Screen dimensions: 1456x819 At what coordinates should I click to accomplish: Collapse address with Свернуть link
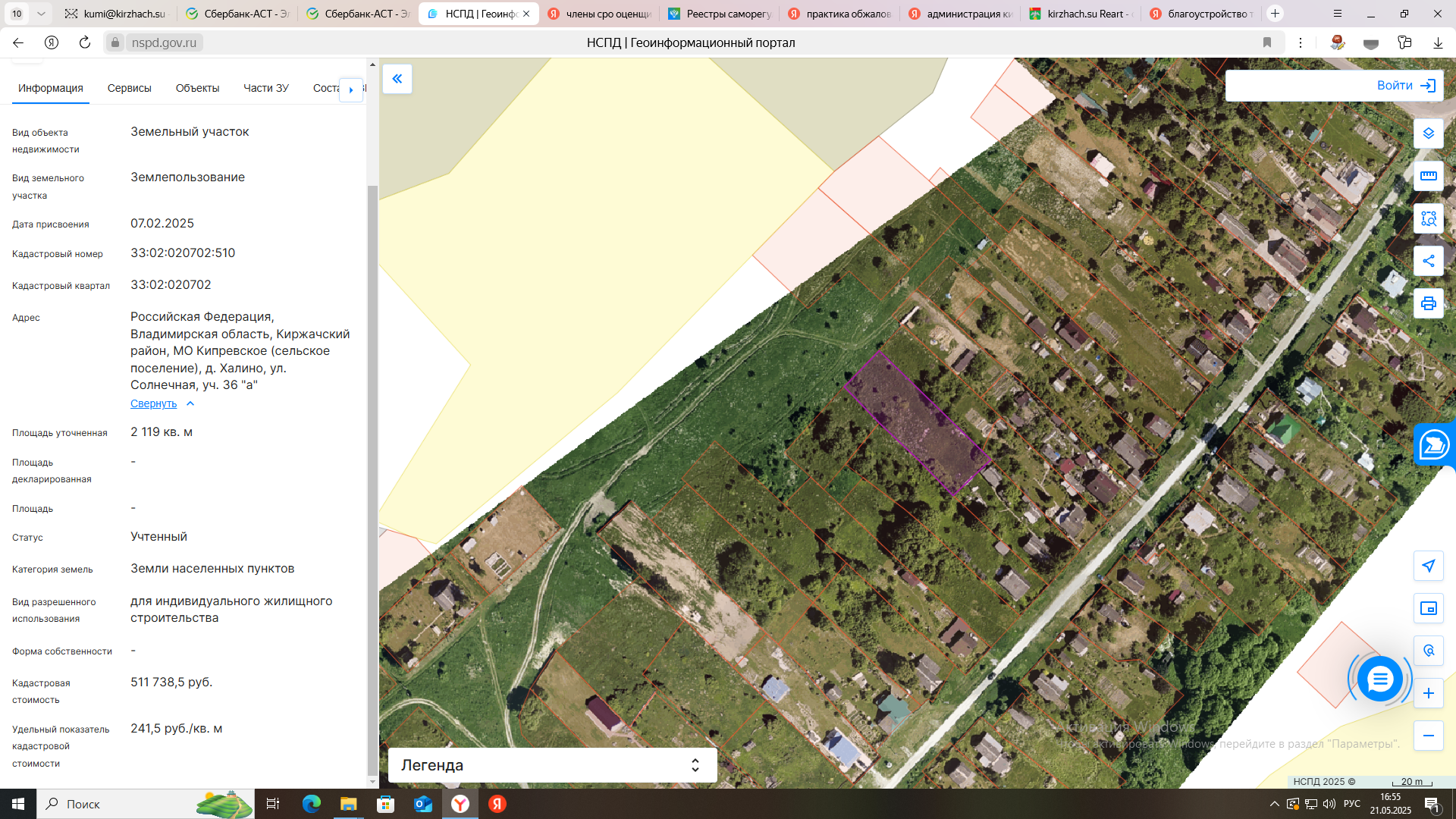pos(154,403)
